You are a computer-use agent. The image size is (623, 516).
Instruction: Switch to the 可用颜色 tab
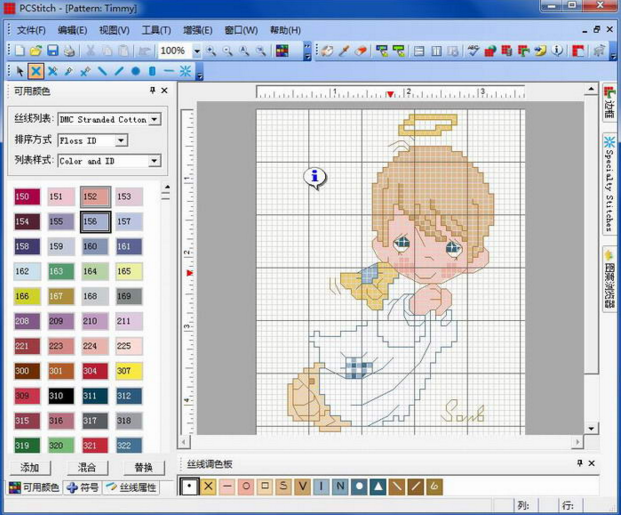point(34,487)
